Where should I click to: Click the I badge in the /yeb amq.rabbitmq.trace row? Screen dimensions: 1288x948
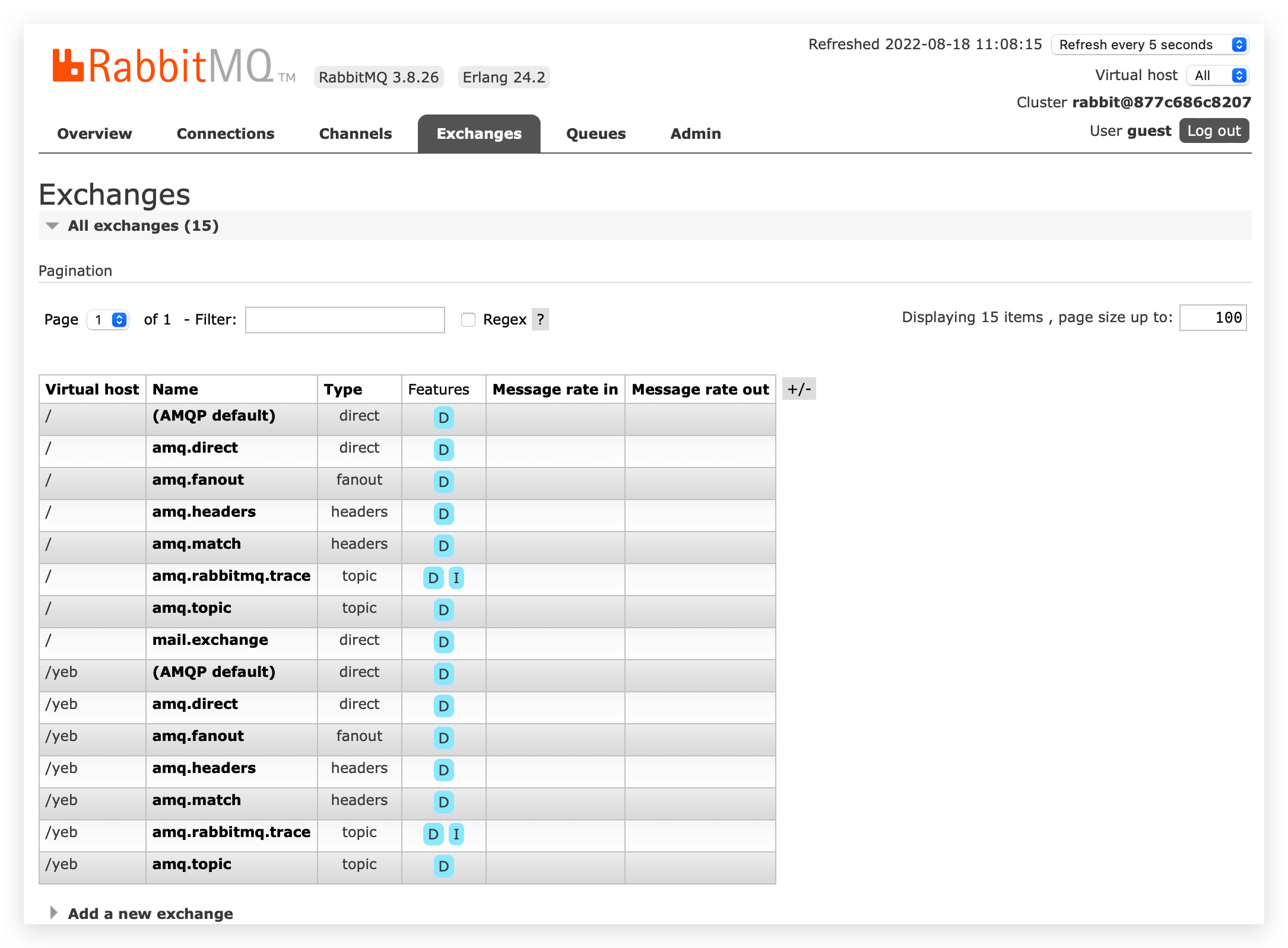coord(456,834)
